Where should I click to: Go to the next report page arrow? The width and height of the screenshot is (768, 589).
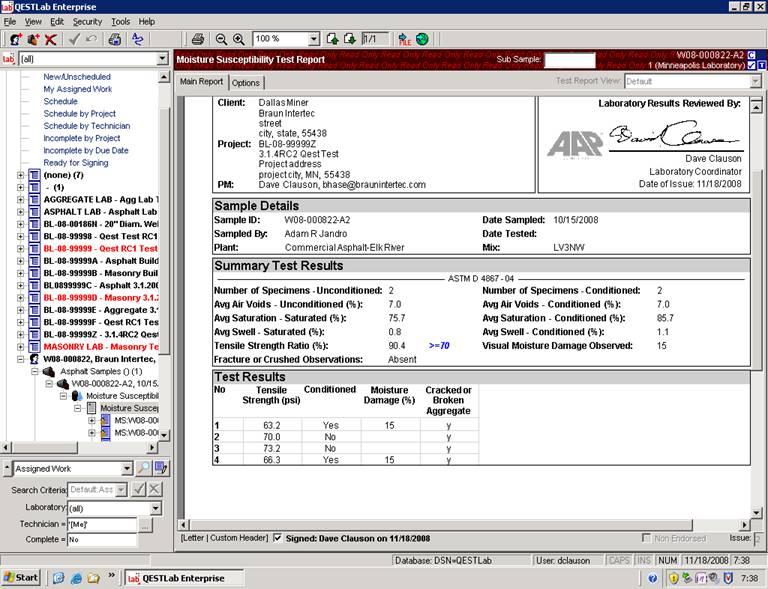coord(350,39)
